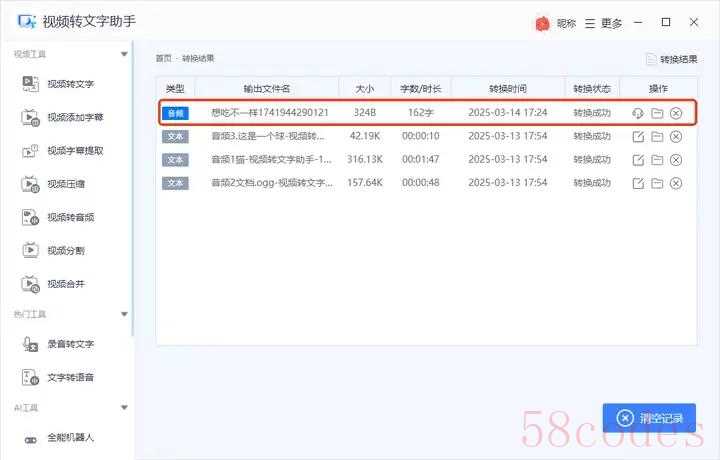Open folder for the 音频3 result row

point(657,136)
